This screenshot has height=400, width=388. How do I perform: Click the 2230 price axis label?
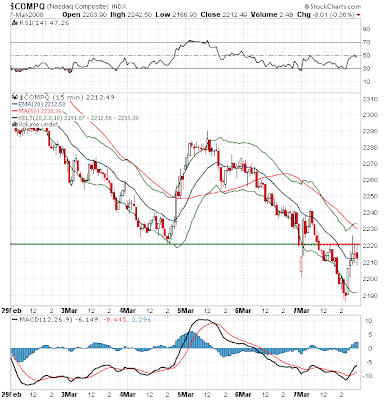coord(370,229)
